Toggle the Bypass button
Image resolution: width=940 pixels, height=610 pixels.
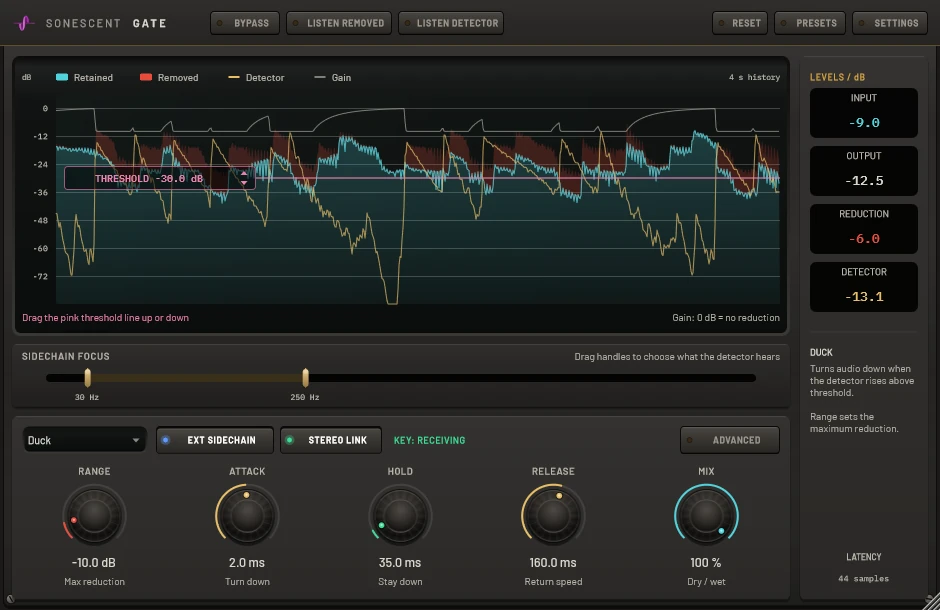245,23
